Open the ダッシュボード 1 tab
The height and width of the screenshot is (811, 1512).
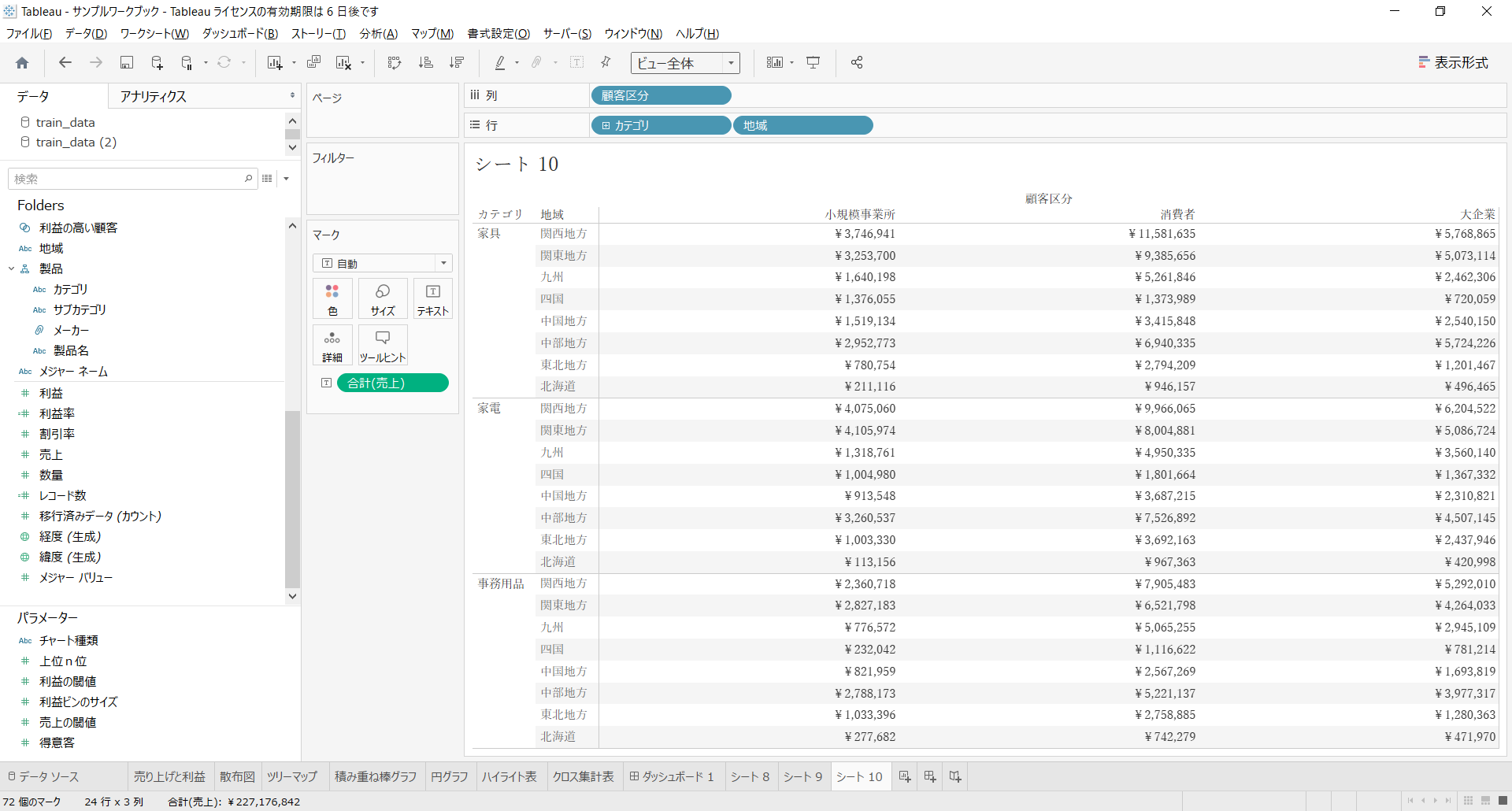672,776
